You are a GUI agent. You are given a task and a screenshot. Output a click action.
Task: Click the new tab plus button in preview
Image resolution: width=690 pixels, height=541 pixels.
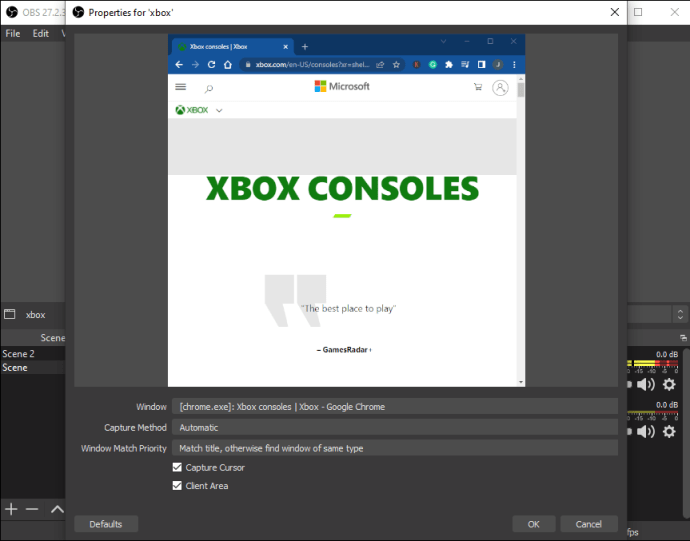click(305, 47)
